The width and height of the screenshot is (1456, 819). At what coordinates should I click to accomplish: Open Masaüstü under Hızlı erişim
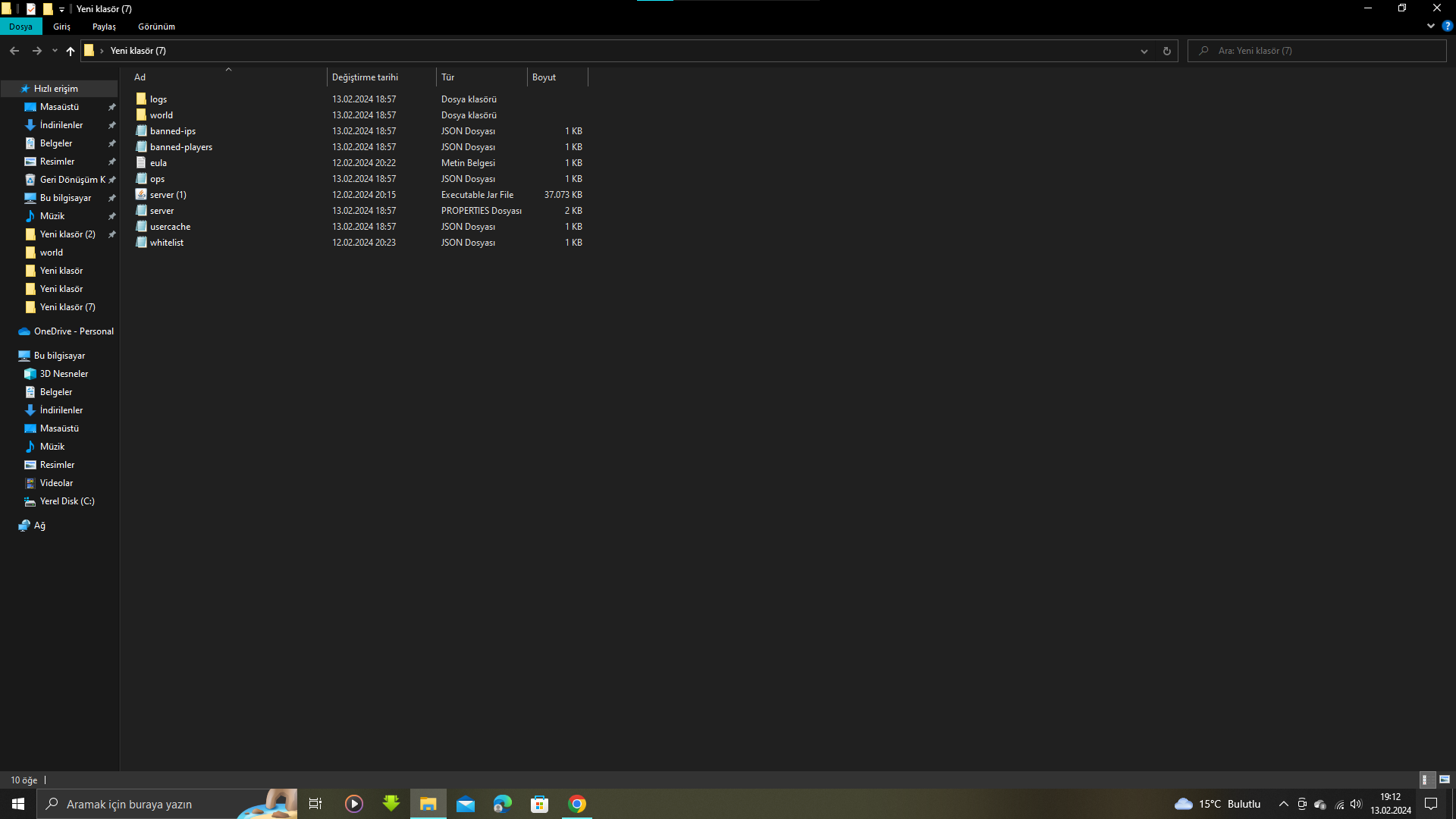59,107
